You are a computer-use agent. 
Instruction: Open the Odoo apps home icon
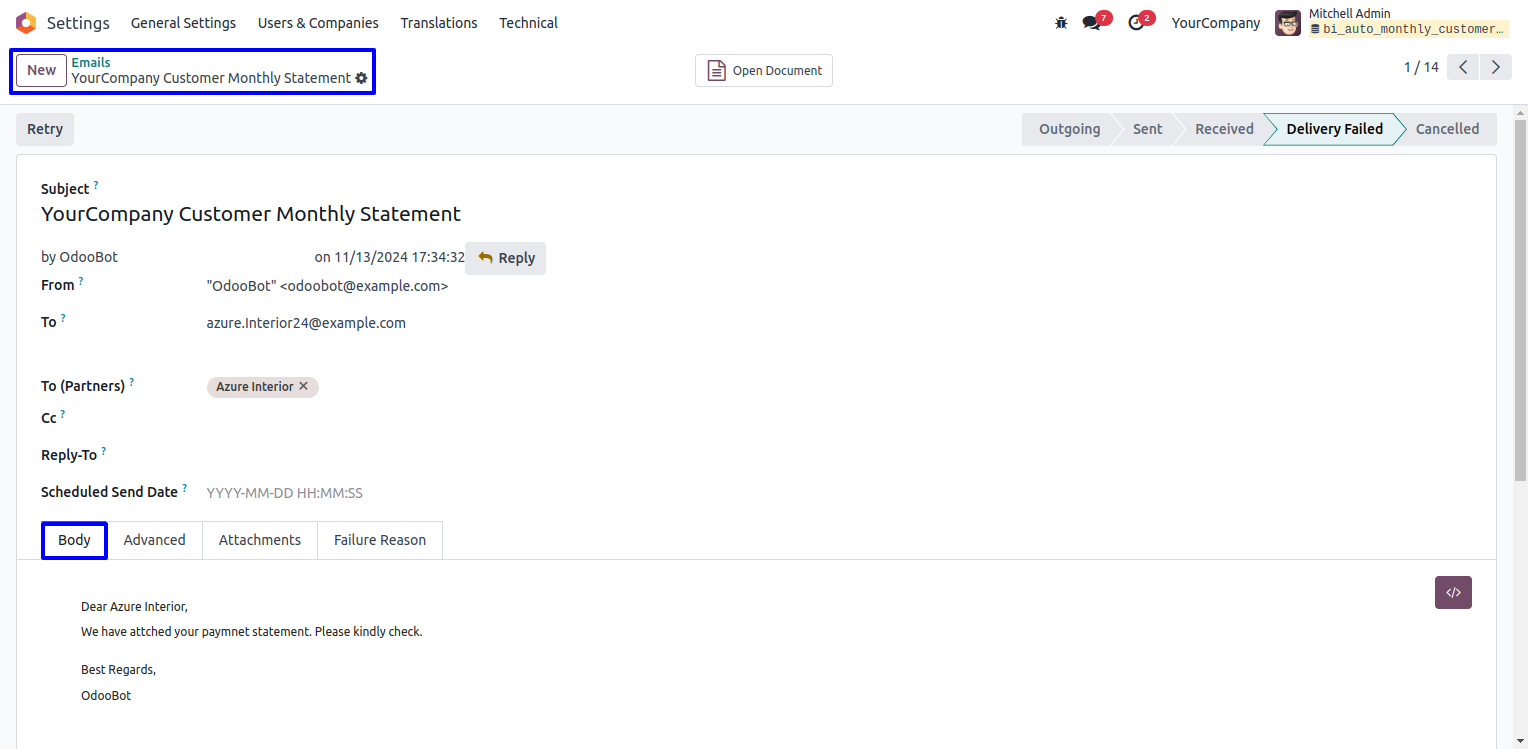tap(26, 23)
